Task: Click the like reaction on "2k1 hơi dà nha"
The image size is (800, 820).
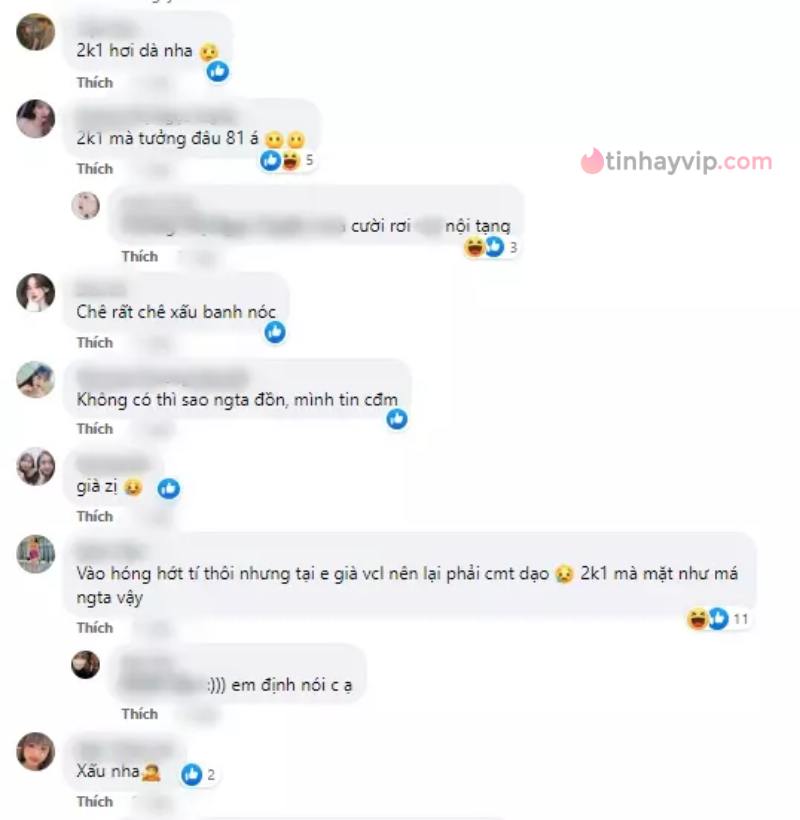Action: click(x=218, y=71)
